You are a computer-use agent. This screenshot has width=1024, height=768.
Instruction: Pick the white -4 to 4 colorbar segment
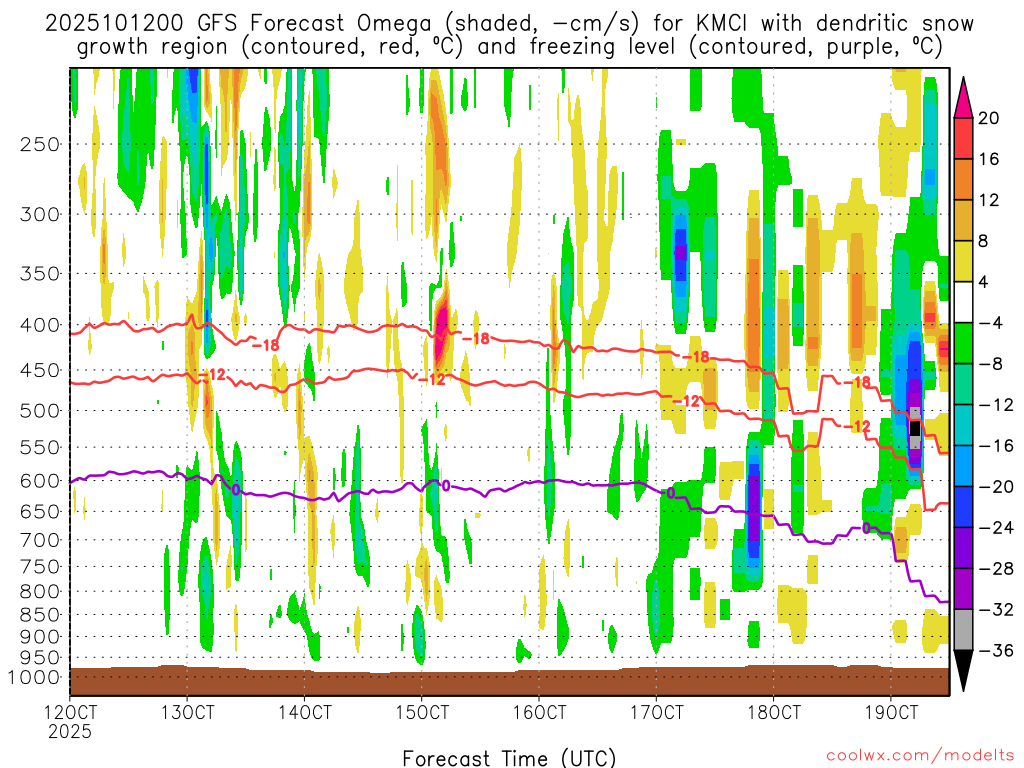[964, 302]
